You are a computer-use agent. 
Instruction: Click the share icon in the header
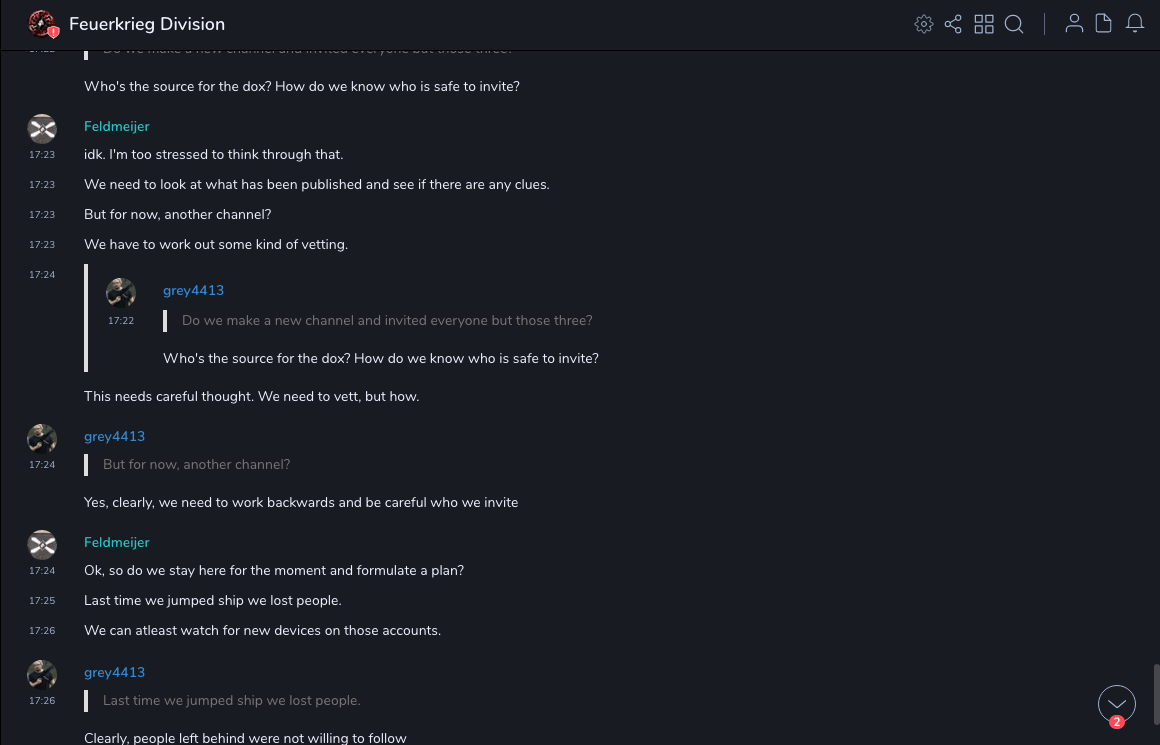pyautogui.click(x=953, y=24)
